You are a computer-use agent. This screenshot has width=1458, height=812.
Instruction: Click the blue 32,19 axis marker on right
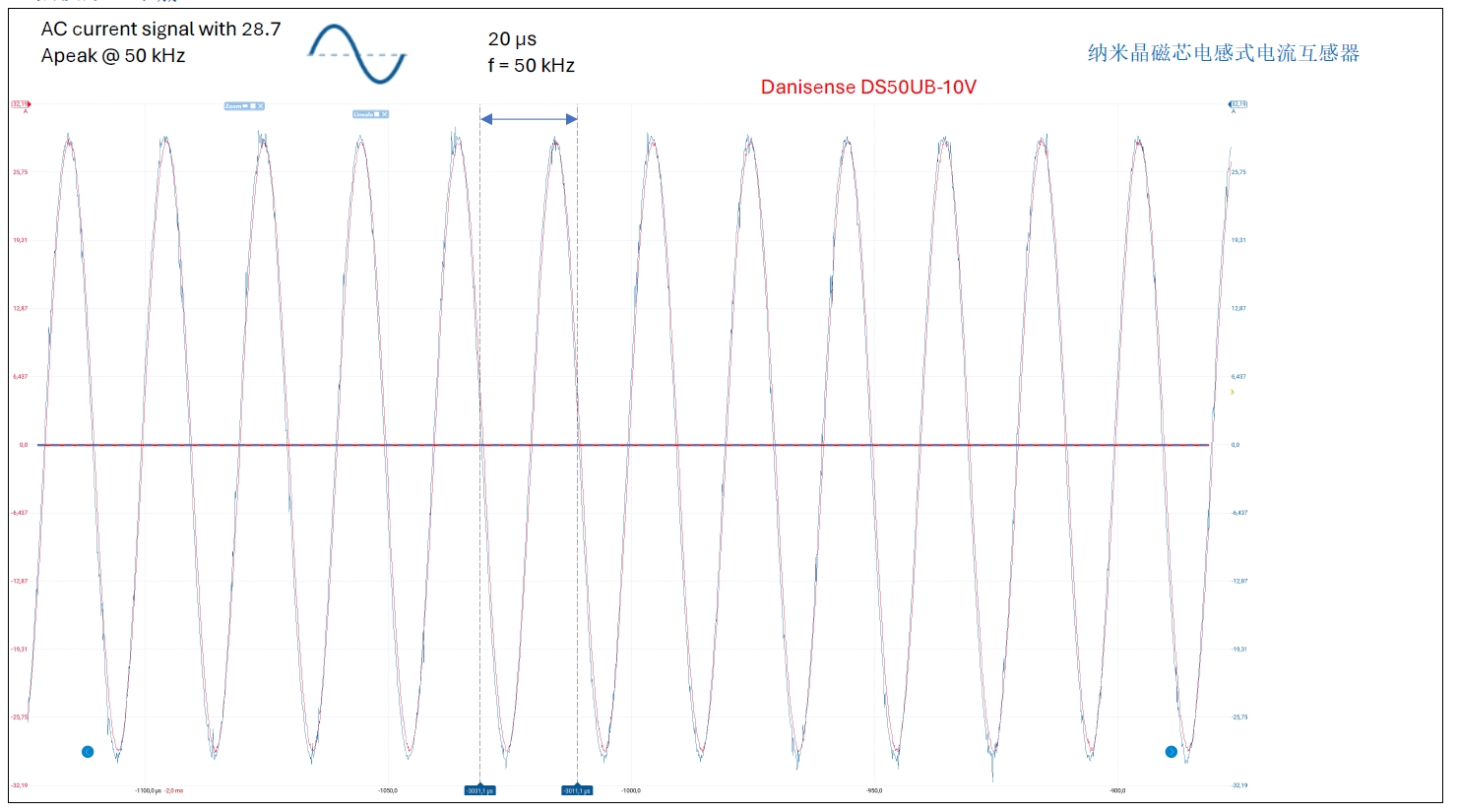tap(1237, 103)
